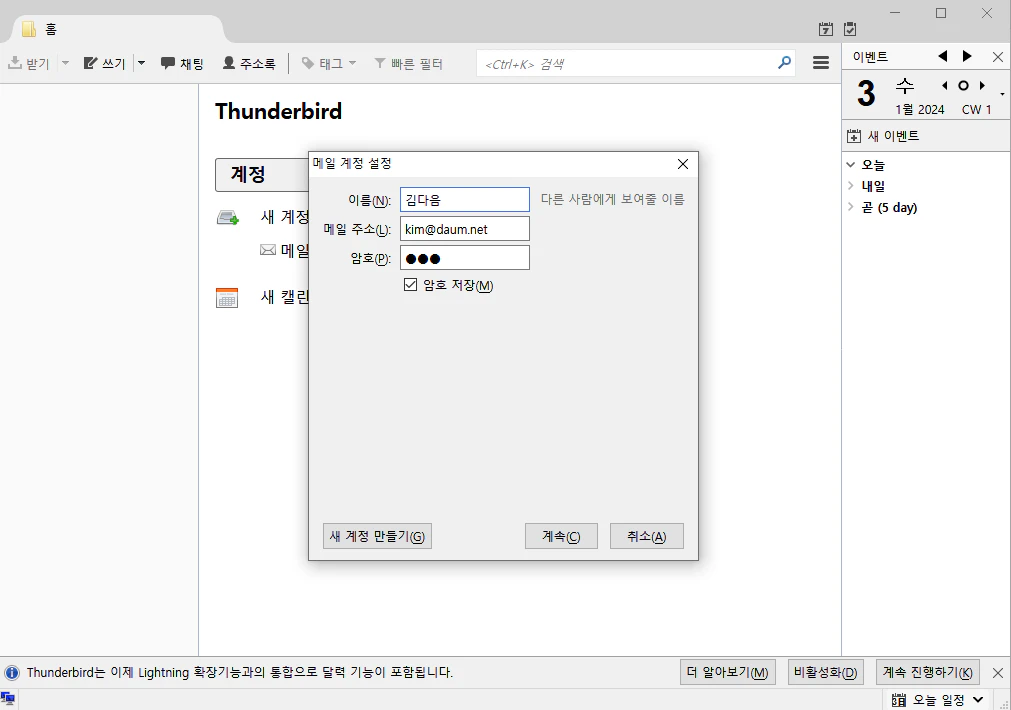Open the tasks tab icon in tab bar

click(x=850, y=29)
